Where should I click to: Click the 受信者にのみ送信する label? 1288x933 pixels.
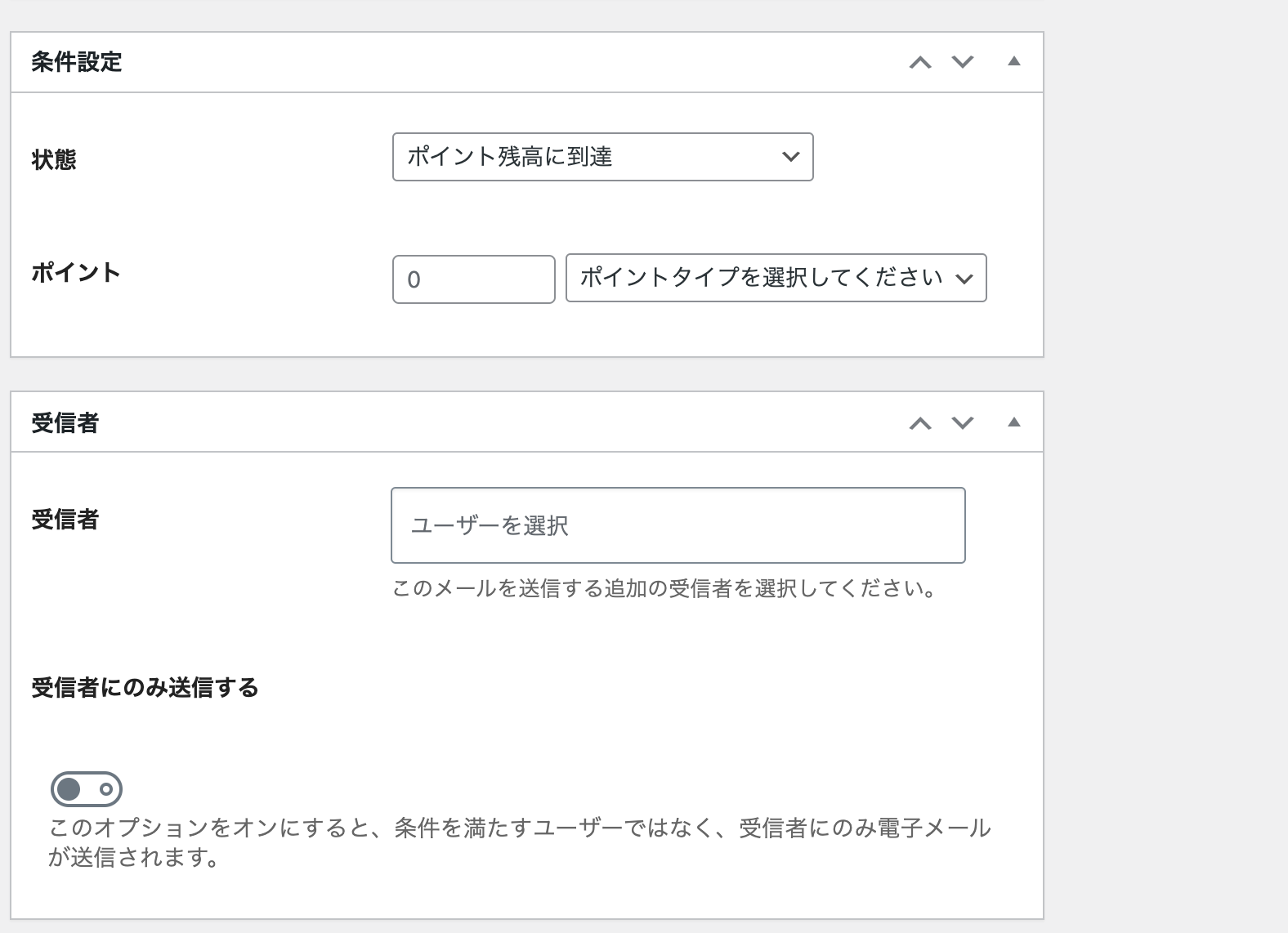click(x=145, y=688)
